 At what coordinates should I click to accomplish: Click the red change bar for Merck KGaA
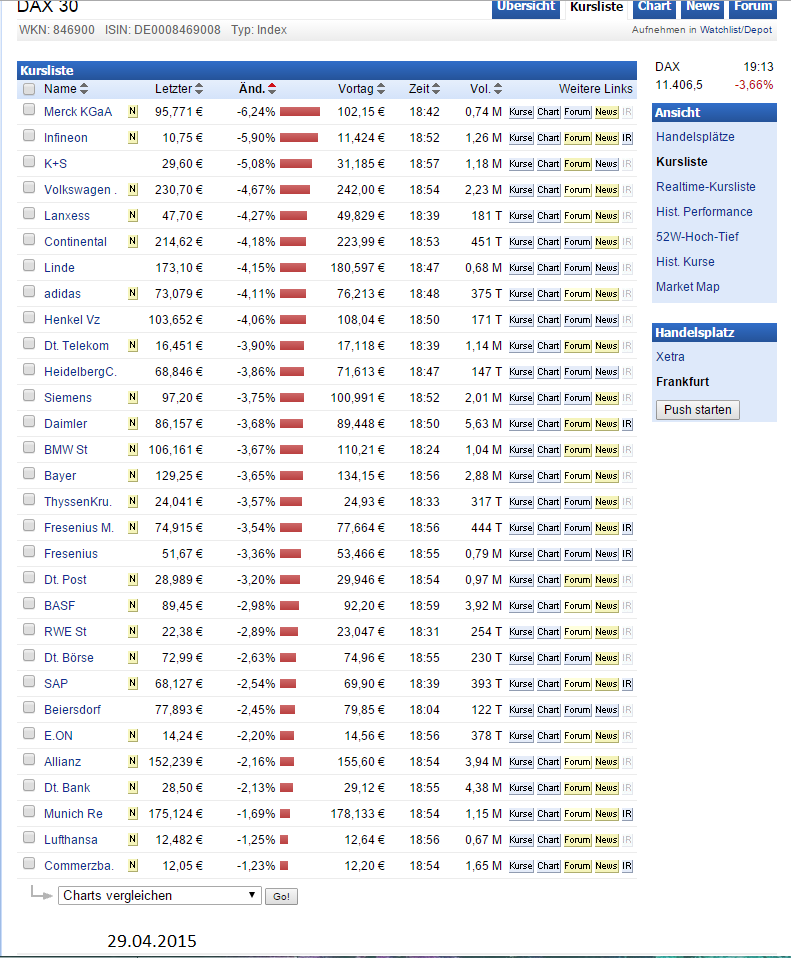pyautogui.click(x=300, y=112)
